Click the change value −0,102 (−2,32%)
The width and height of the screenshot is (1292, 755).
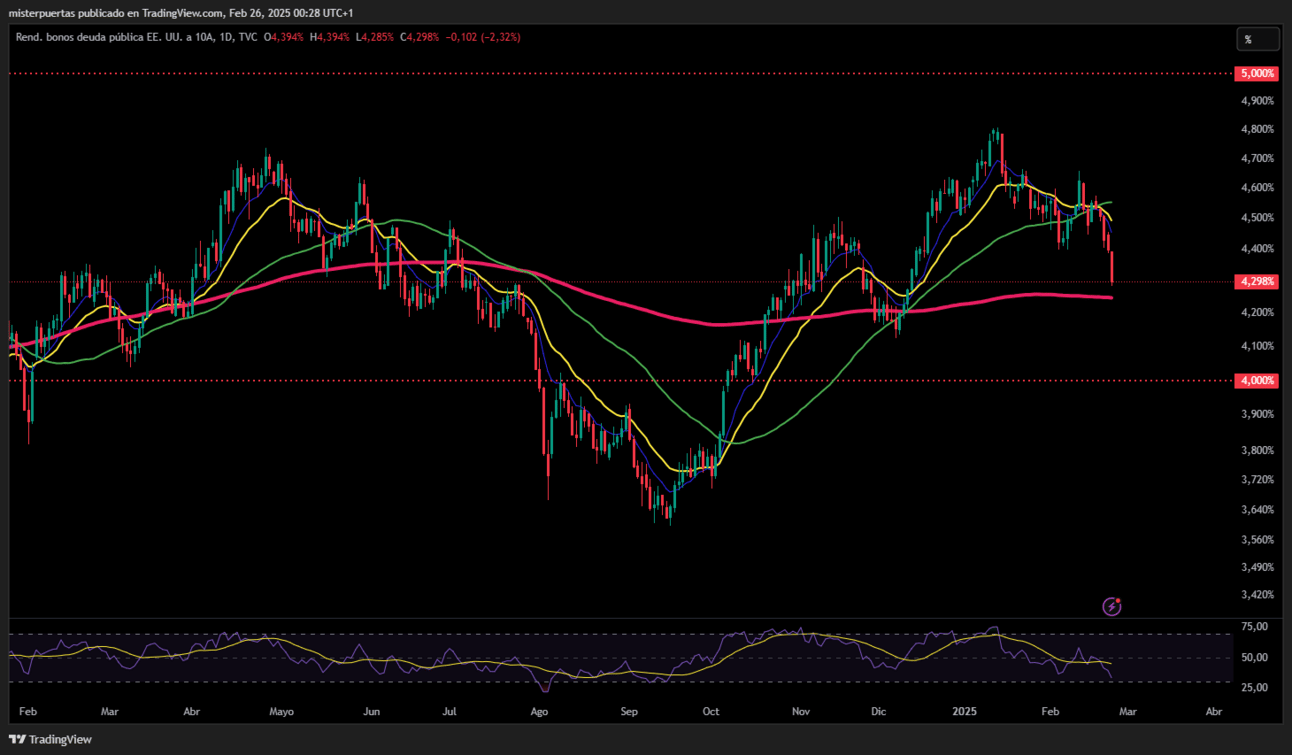tap(484, 37)
